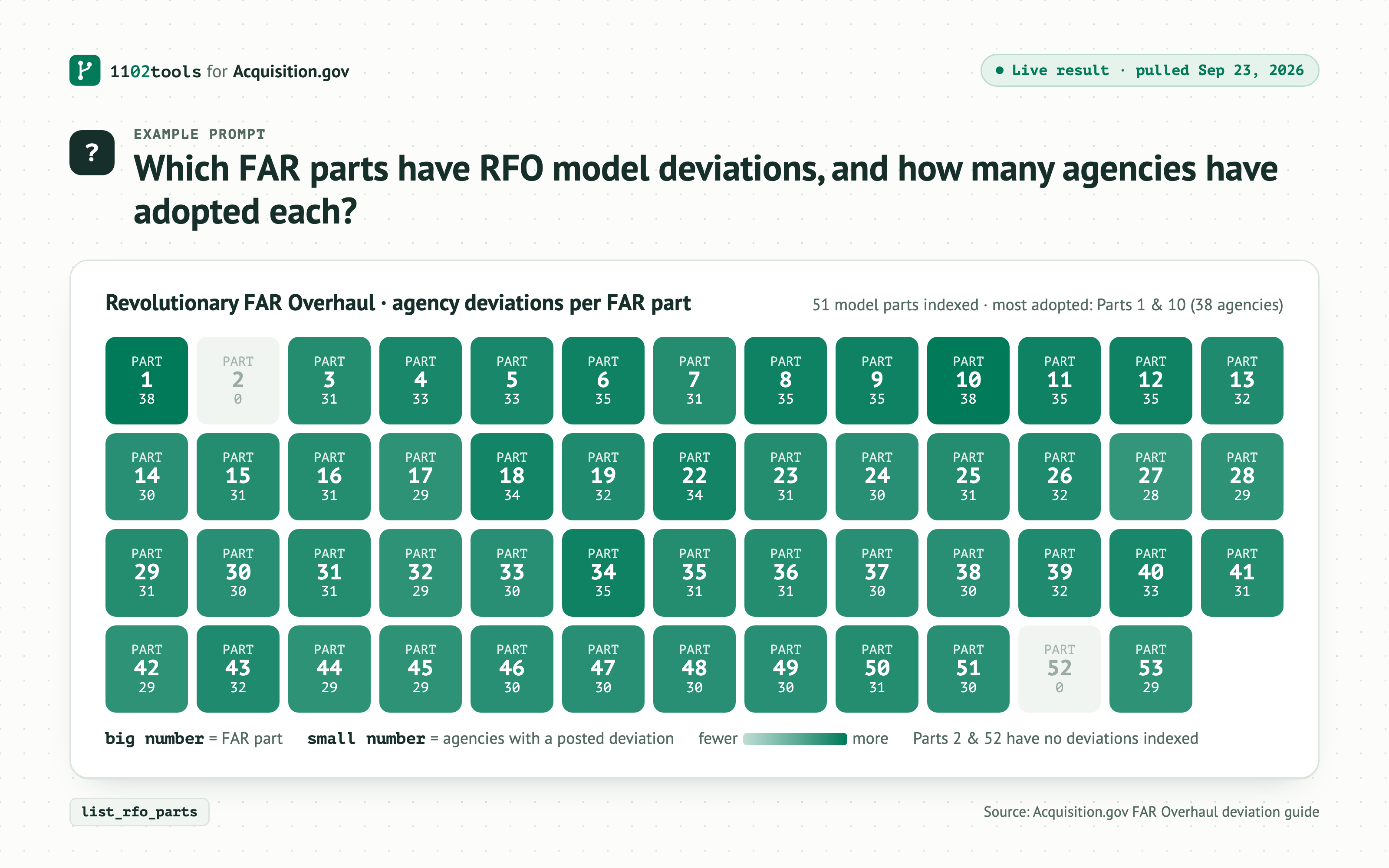Select the Part 40 tile
This screenshot has height=868, width=1389.
point(1151,573)
